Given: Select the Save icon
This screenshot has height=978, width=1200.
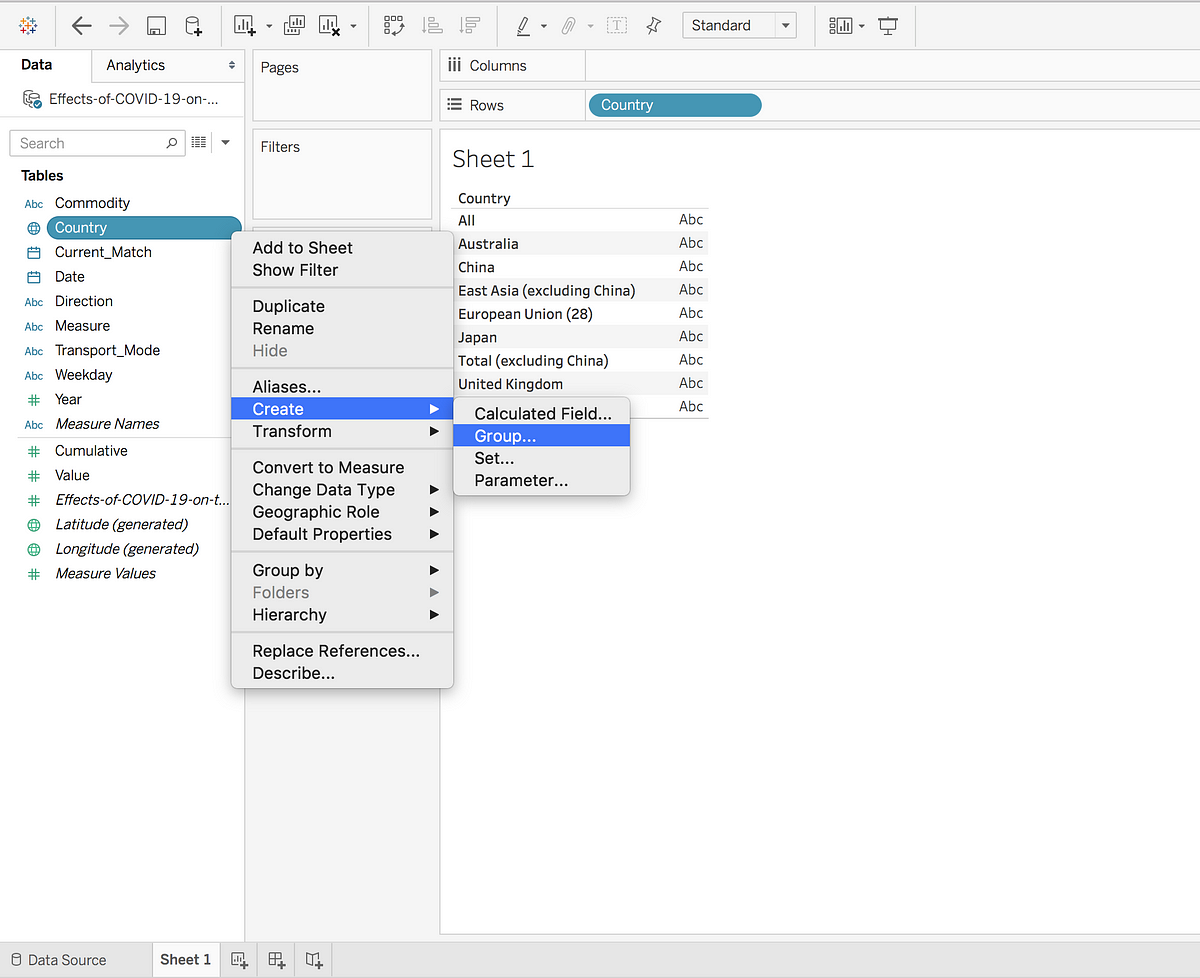Looking at the screenshot, I should [x=155, y=25].
